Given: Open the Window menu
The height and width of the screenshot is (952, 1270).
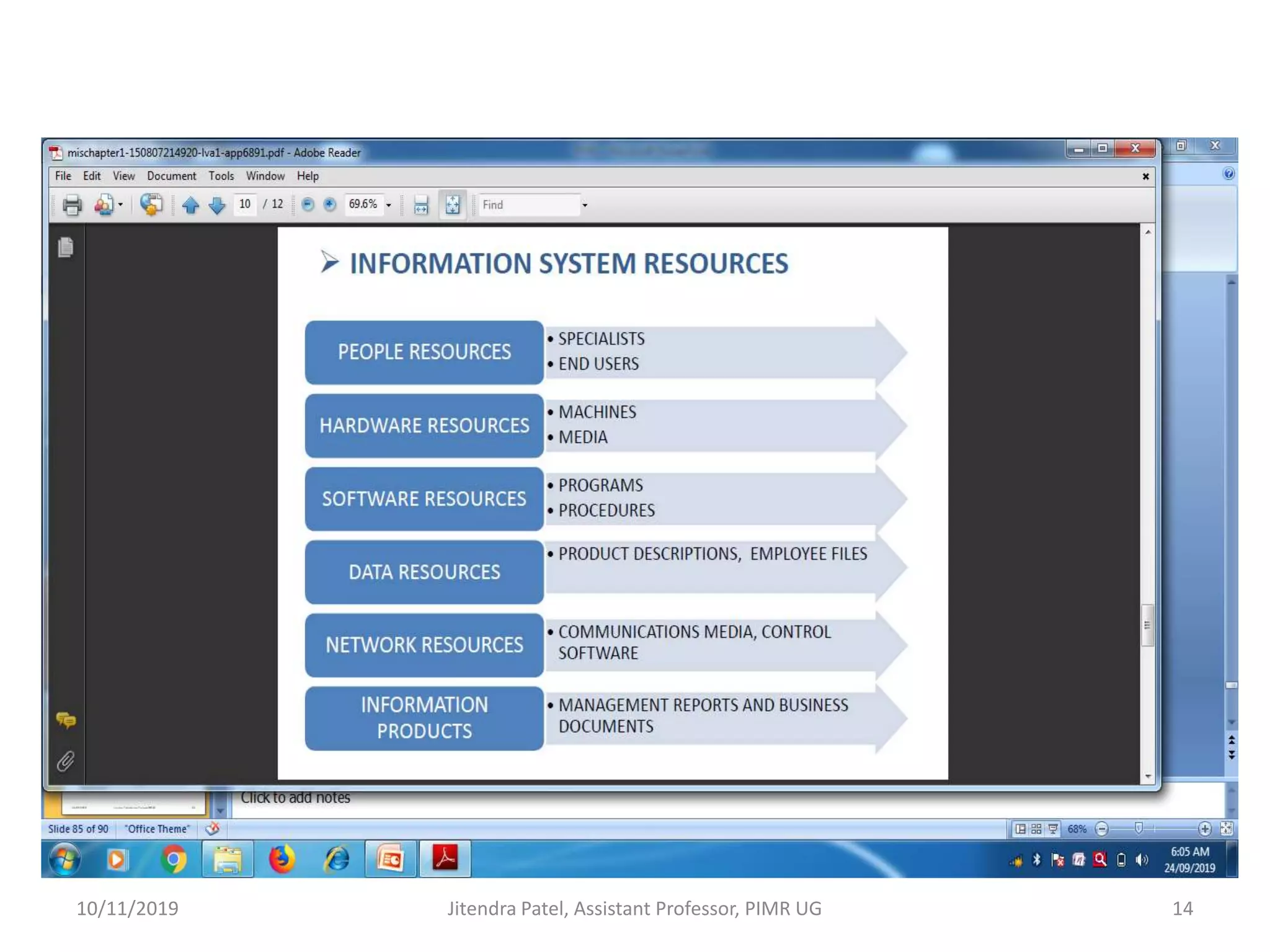Looking at the screenshot, I should click(265, 176).
